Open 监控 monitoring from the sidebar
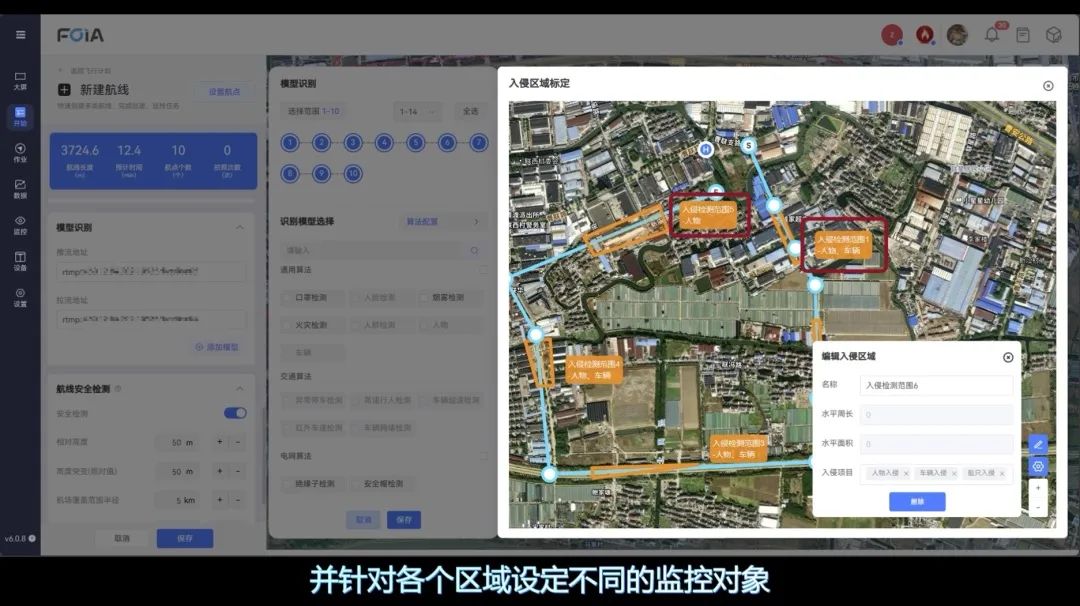 [x=20, y=224]
